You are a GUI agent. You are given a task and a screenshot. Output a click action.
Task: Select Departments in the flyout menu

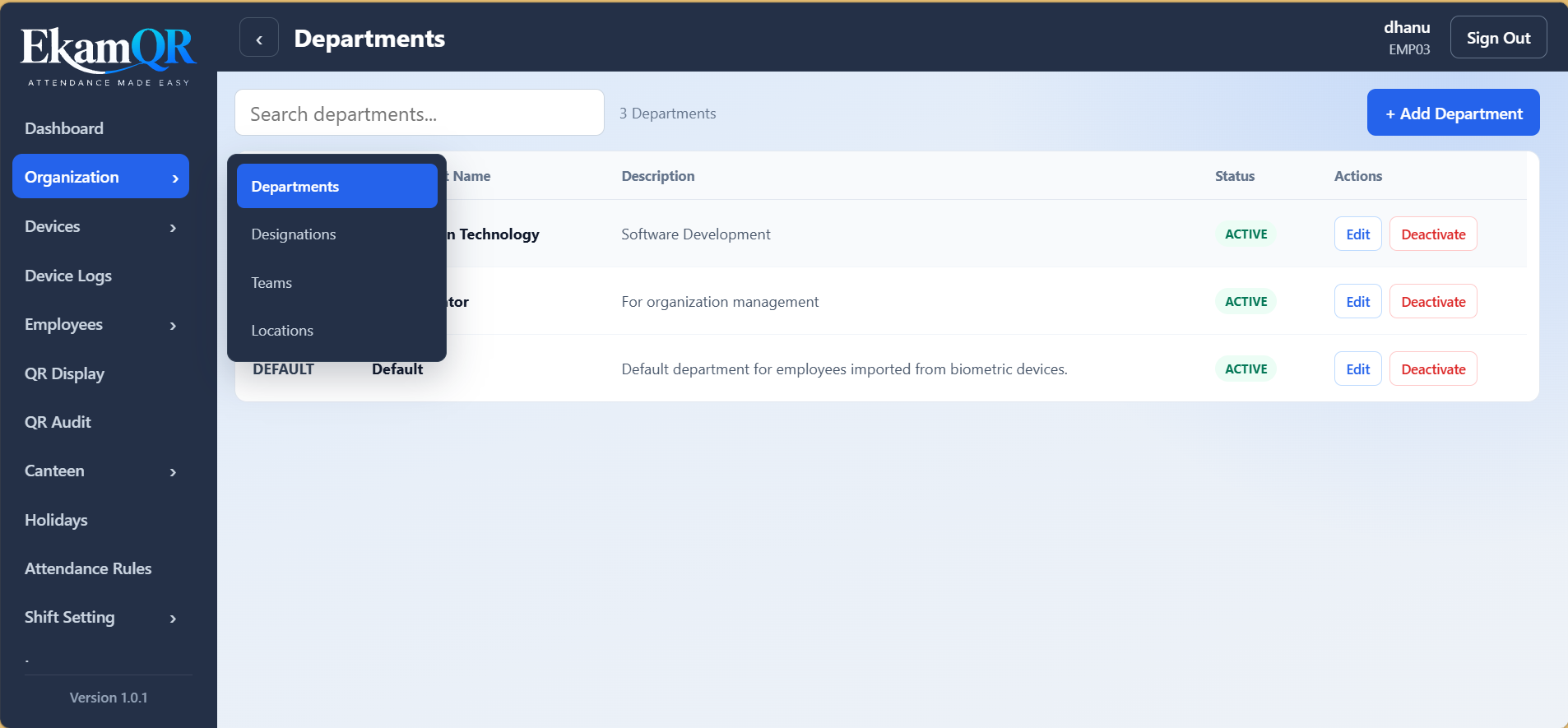pos(337,186)
